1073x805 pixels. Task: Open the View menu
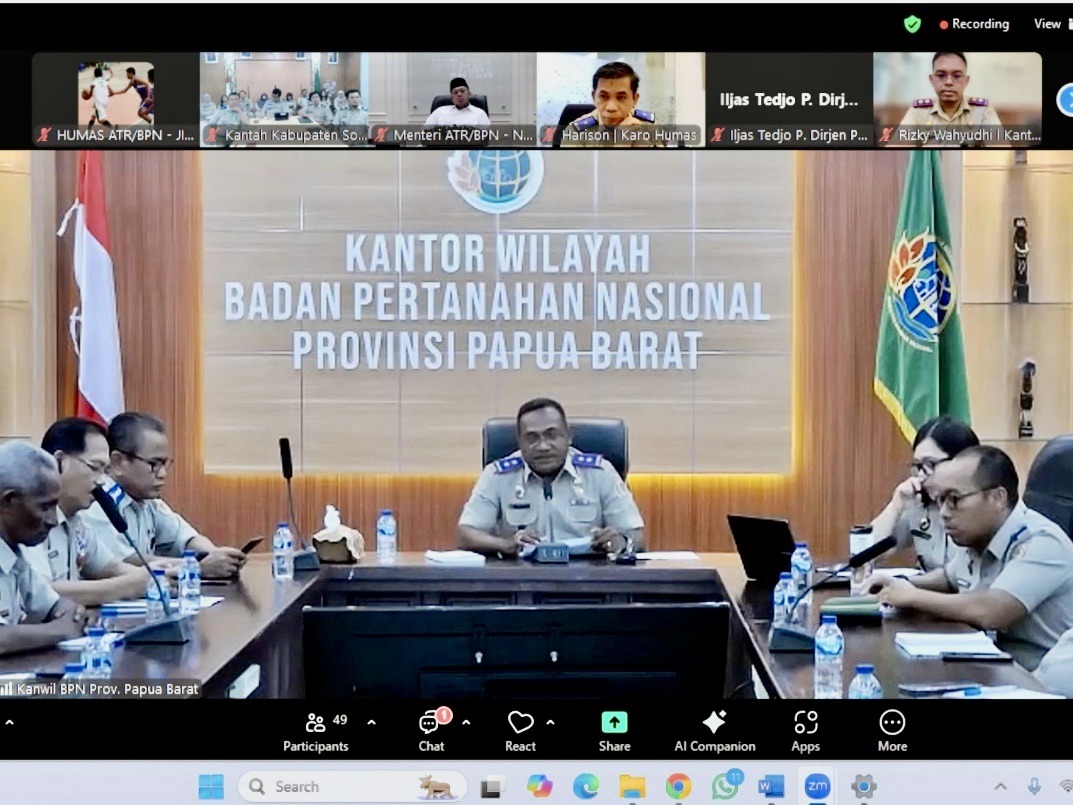tap(1046, 23)
